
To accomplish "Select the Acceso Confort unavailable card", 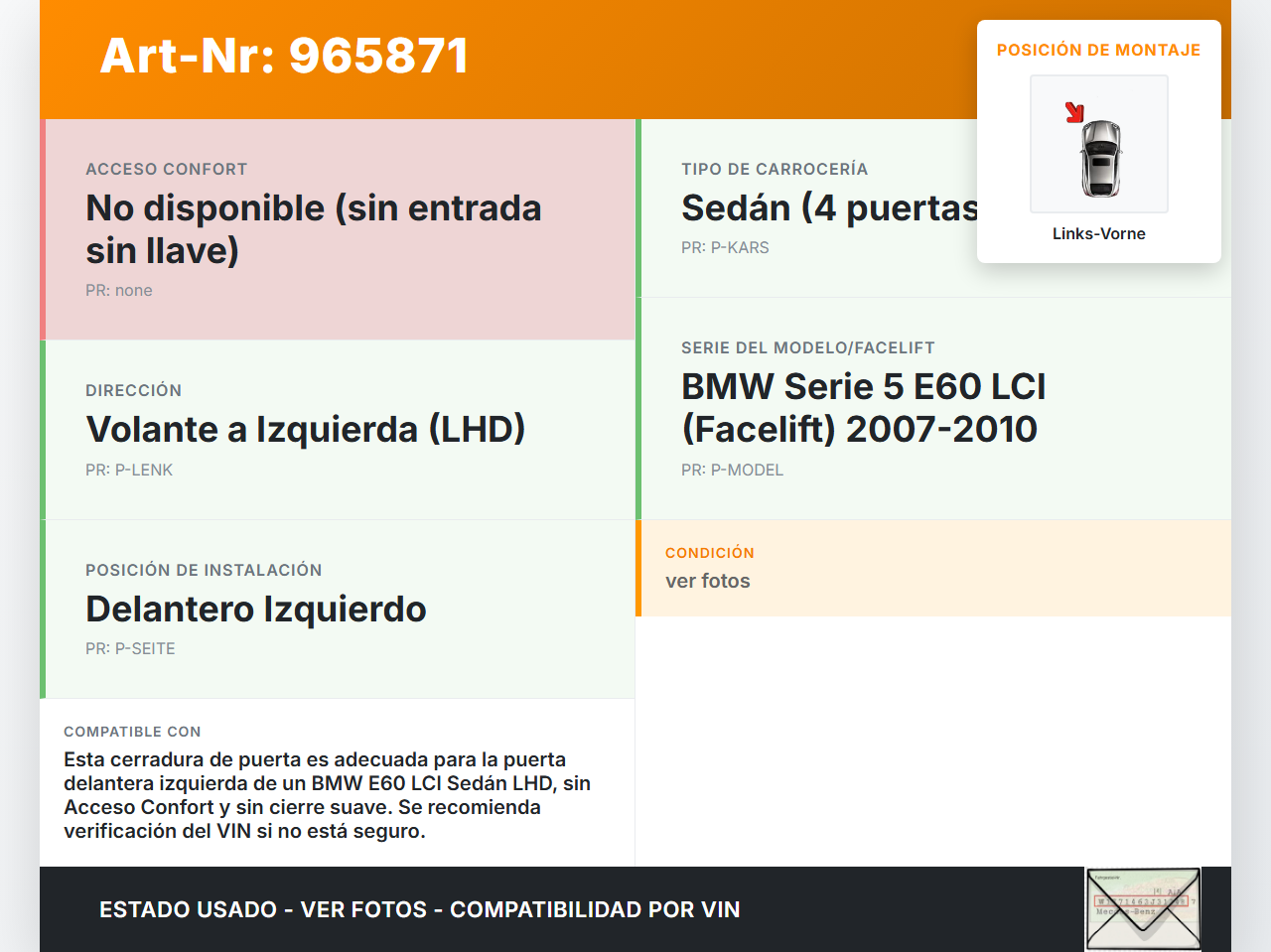I will pyautogui.click(x=338, y=229).
